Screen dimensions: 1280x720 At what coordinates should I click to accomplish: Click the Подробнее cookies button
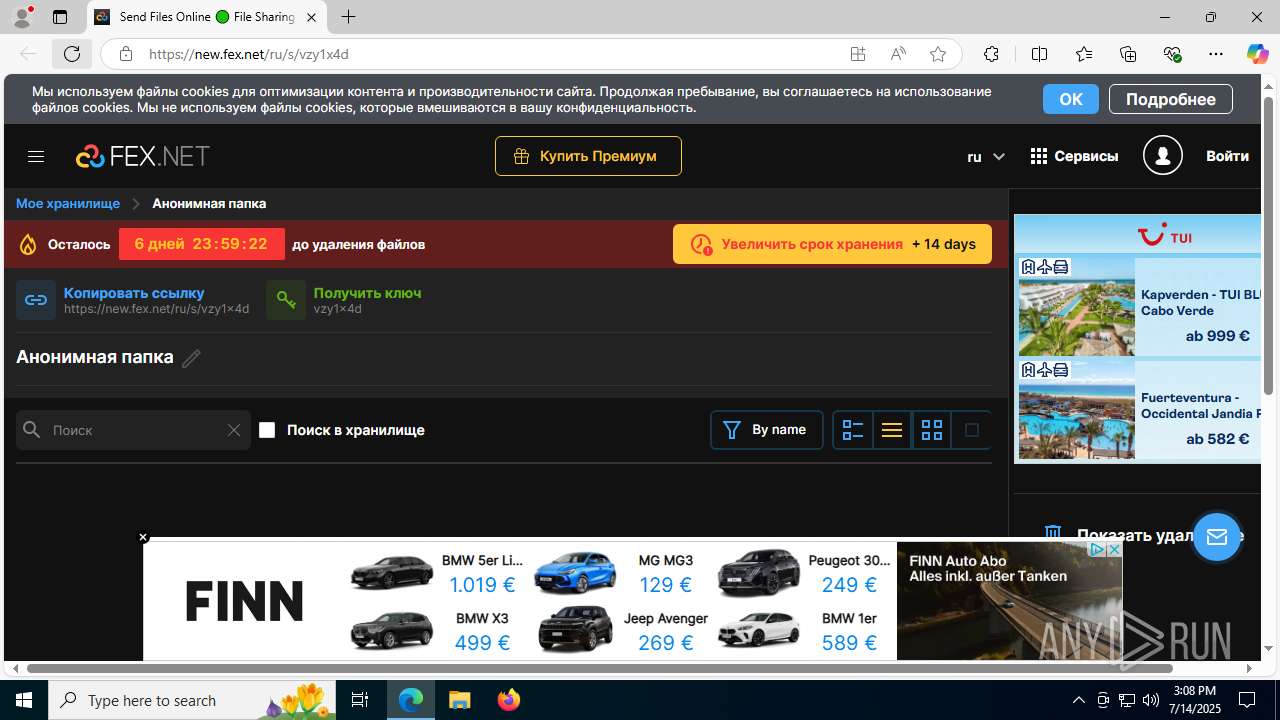pos(1170,99)
